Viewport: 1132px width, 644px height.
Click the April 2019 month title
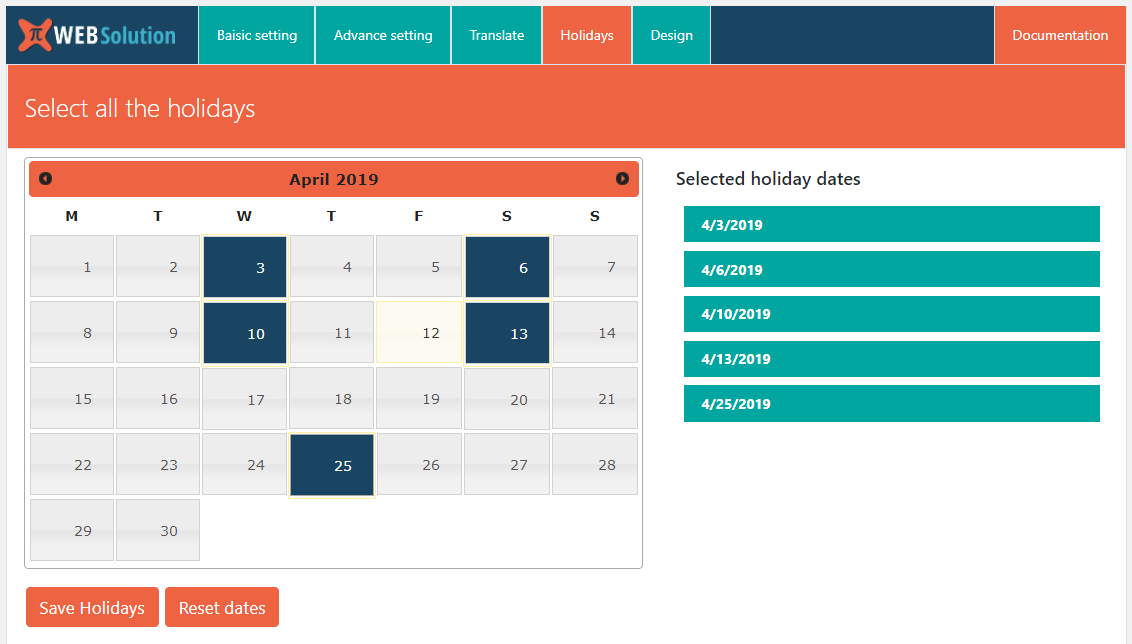[334, 179]
